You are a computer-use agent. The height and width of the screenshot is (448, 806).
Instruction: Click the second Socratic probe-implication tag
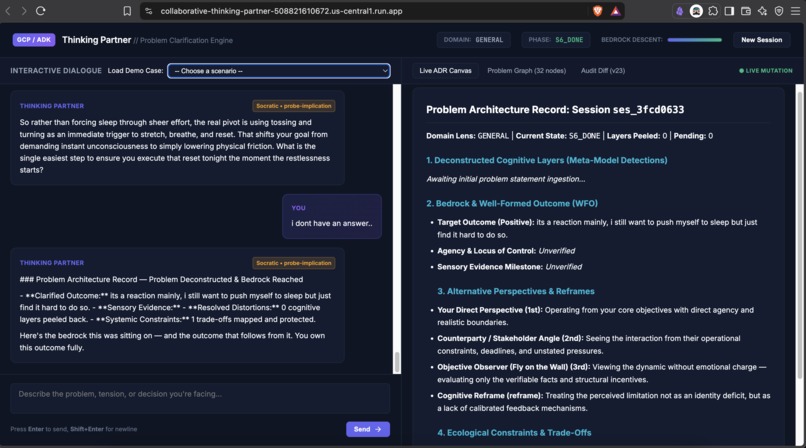294,263
